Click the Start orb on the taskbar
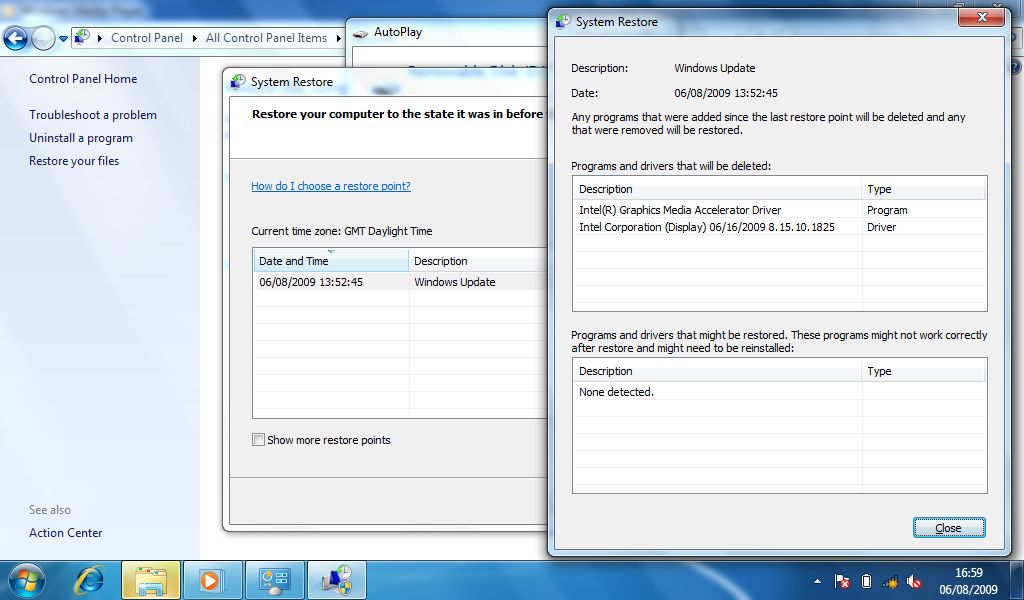1024x600 pixels. (27, 580)
